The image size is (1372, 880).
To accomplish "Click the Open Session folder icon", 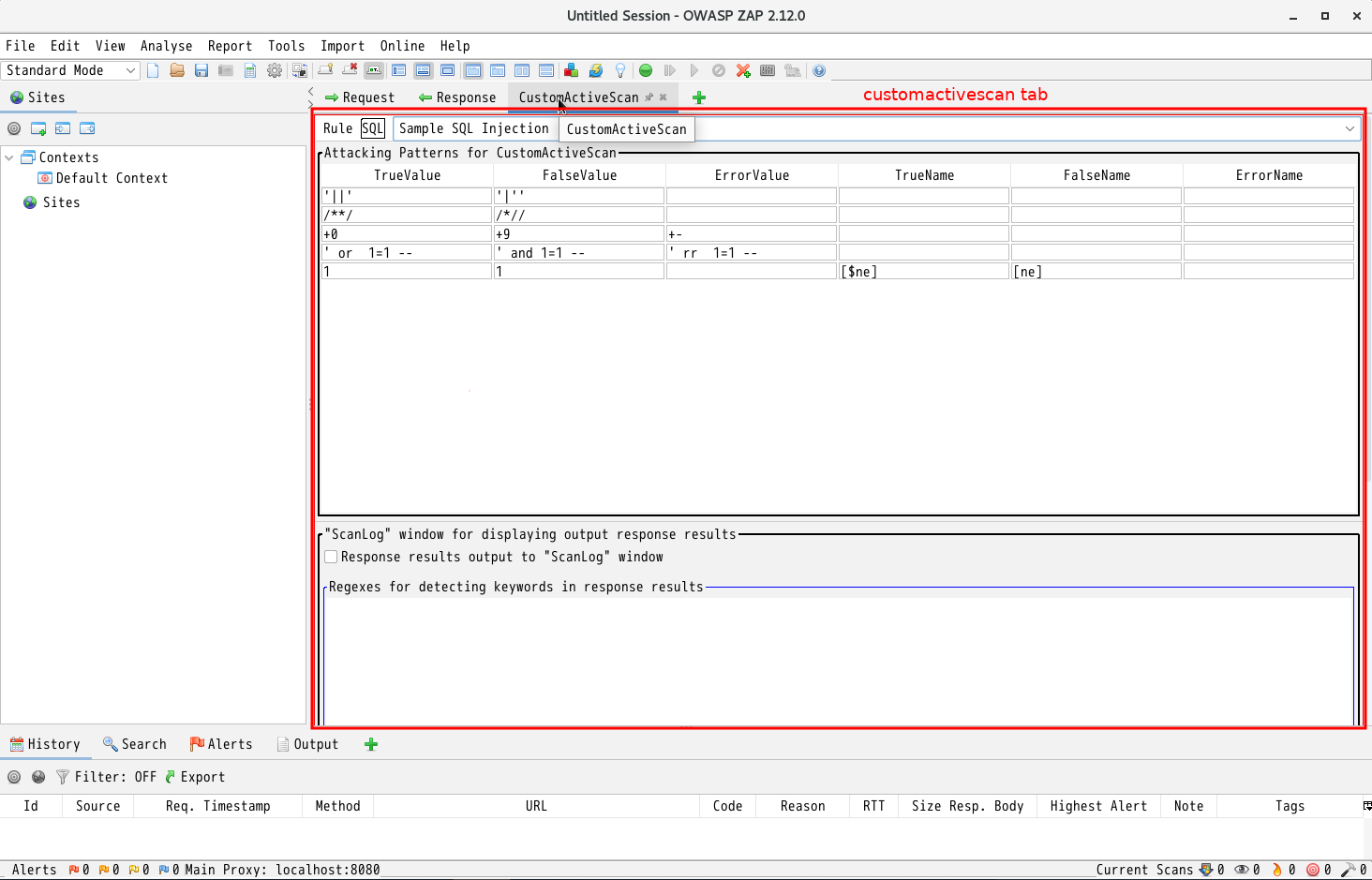I will (177, 70).
